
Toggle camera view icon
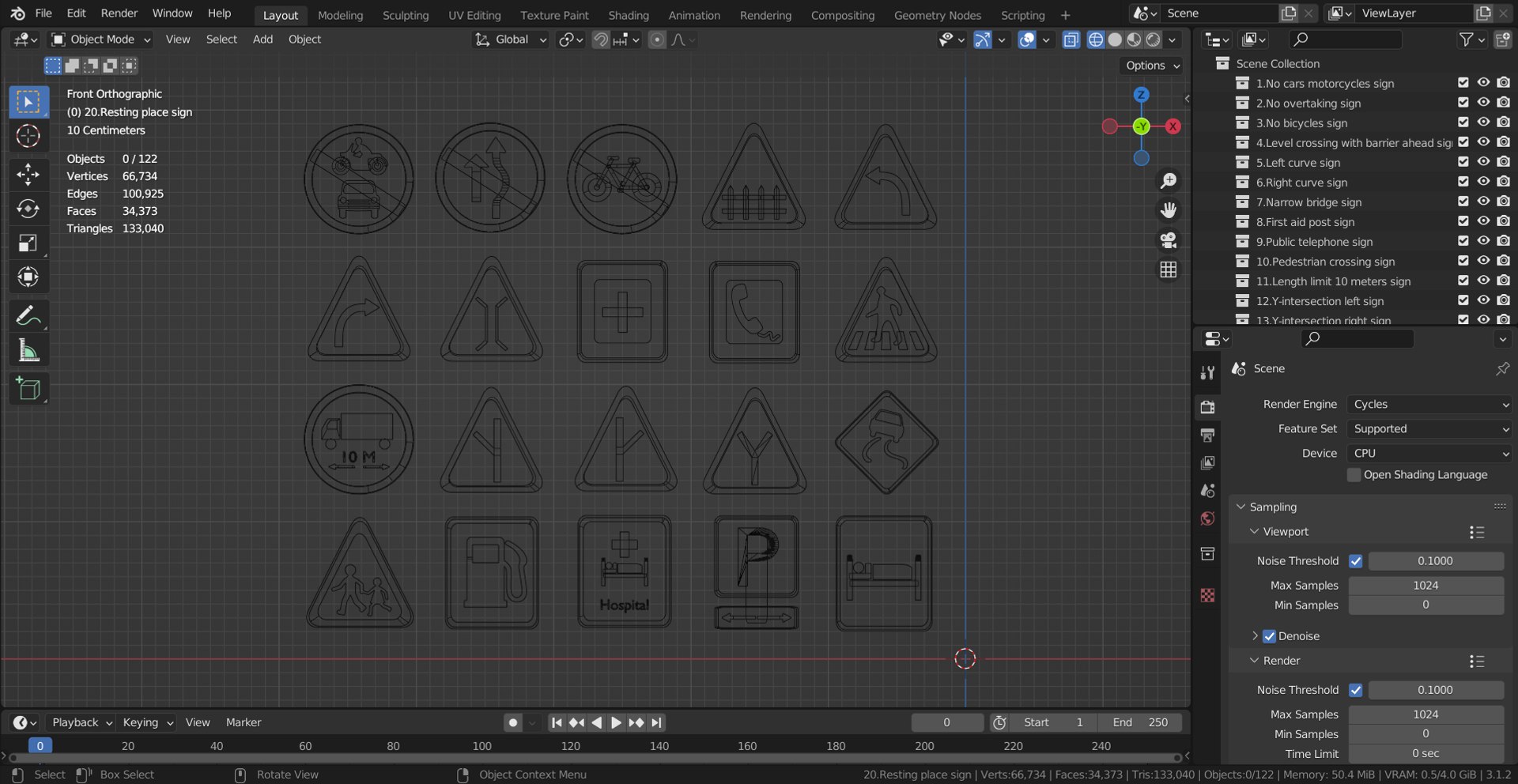coord(1168,239)
